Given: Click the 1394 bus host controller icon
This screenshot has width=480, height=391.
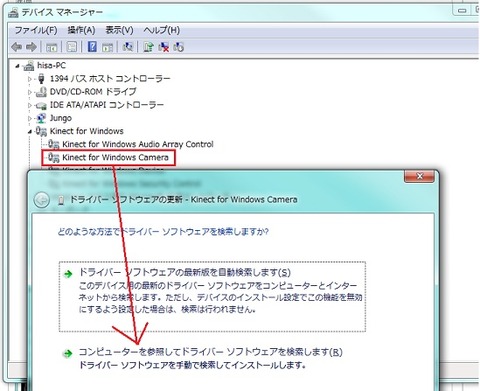Looking at the screenshot, I should tap(41, 79).
